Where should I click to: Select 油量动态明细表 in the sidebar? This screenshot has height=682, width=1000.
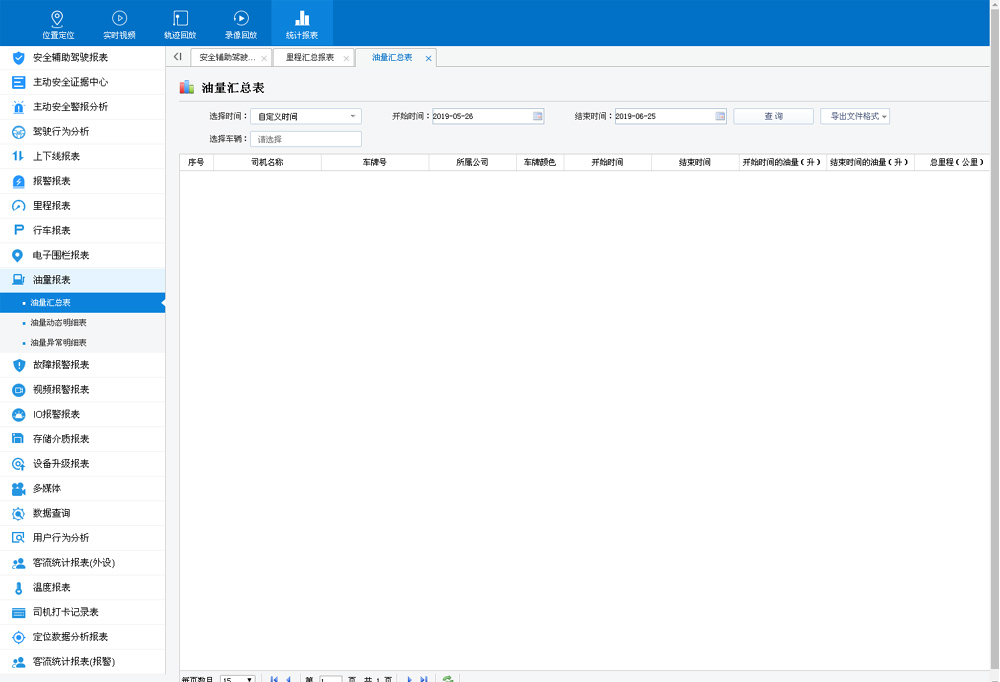[59, 323]
